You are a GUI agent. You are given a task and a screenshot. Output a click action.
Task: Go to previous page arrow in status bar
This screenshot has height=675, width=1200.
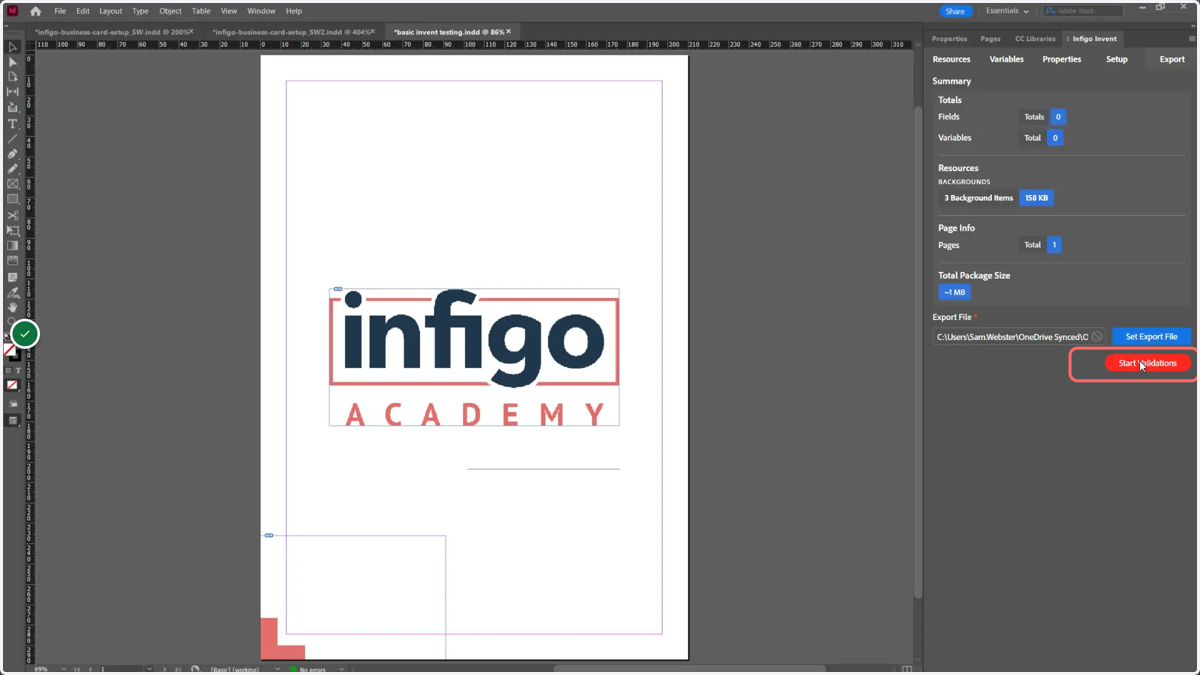90,669
